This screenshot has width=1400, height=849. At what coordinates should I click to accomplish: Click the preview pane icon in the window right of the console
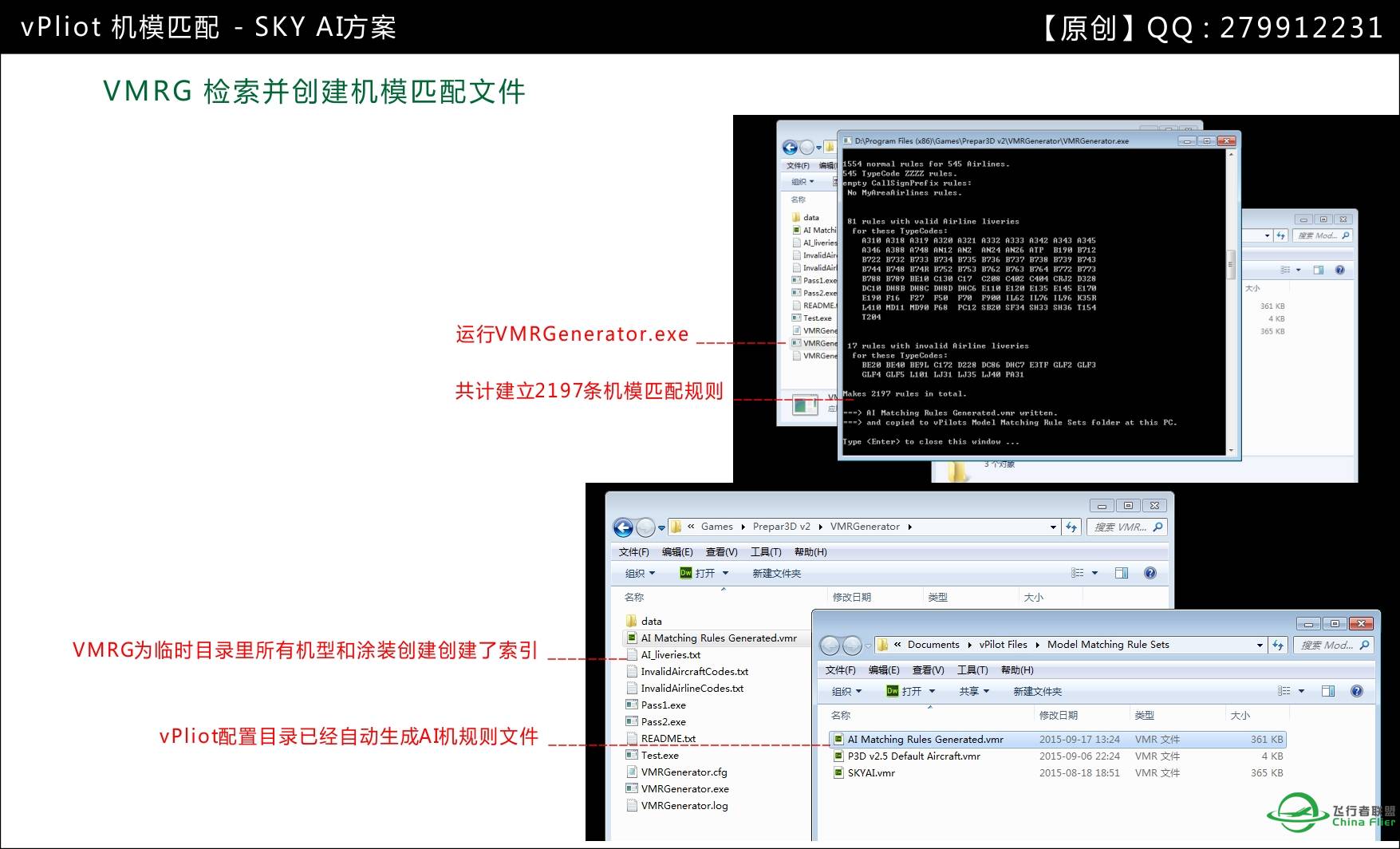[1318, 270]
